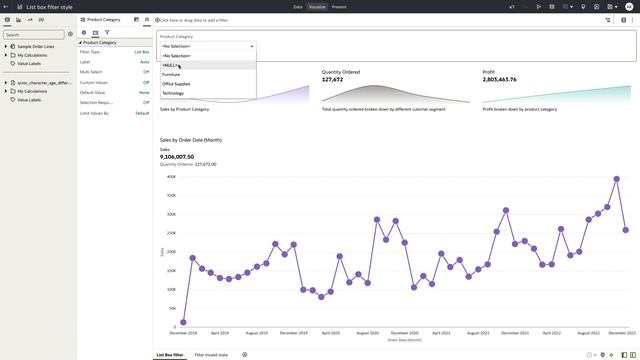Viewport: 640px width, 360px height.
Task: Click the Profit tile value 2,803,463.76
Action: tap(499, 80)
